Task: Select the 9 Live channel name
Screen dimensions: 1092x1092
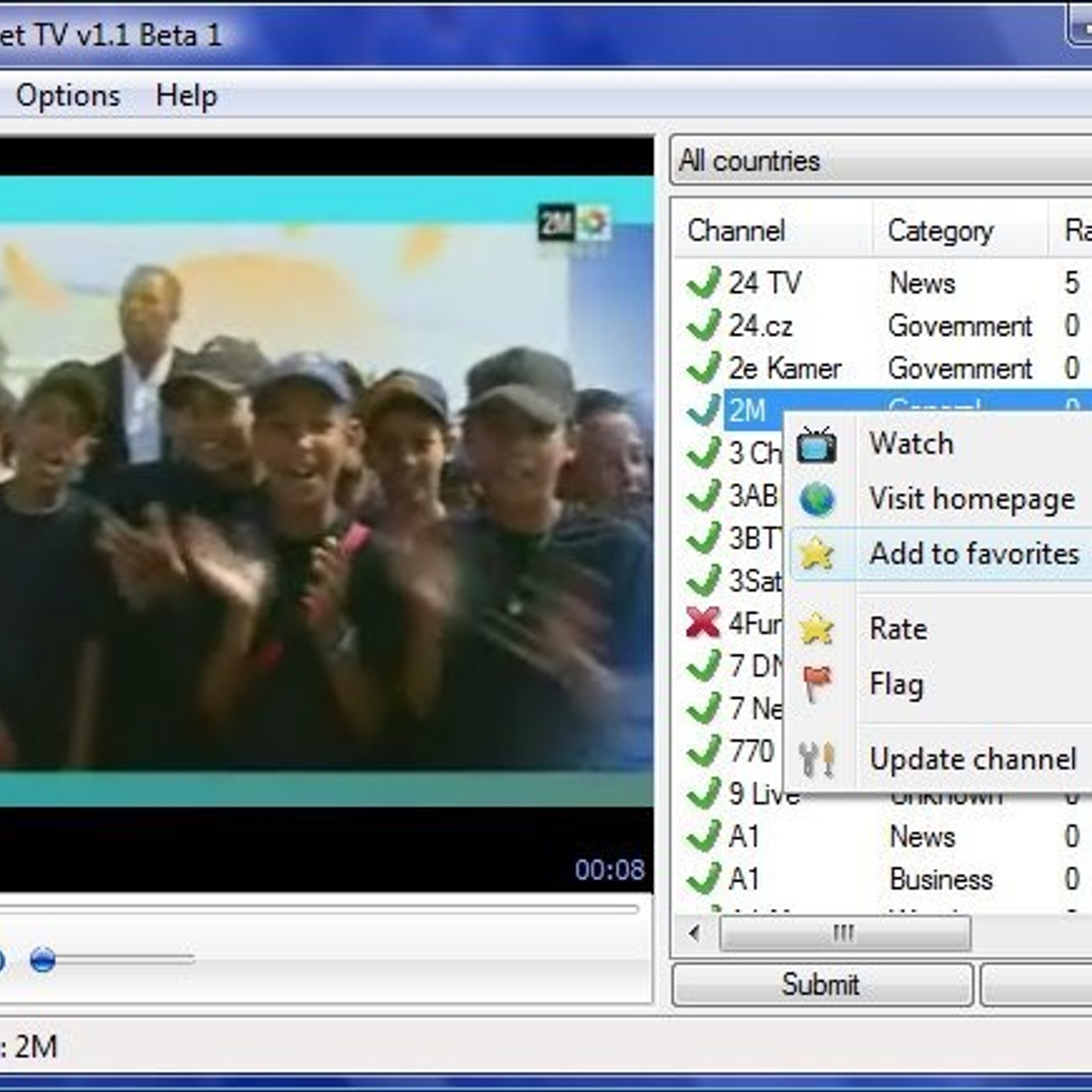Action: pyautogui.click(x=763, y=794)
